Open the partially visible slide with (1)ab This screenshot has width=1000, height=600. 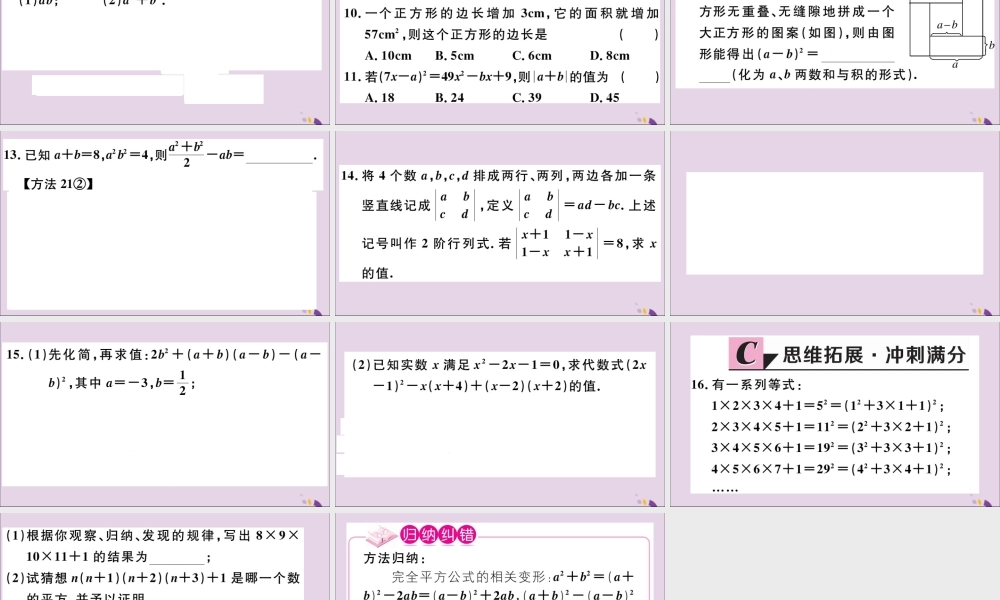click(165, 62)
